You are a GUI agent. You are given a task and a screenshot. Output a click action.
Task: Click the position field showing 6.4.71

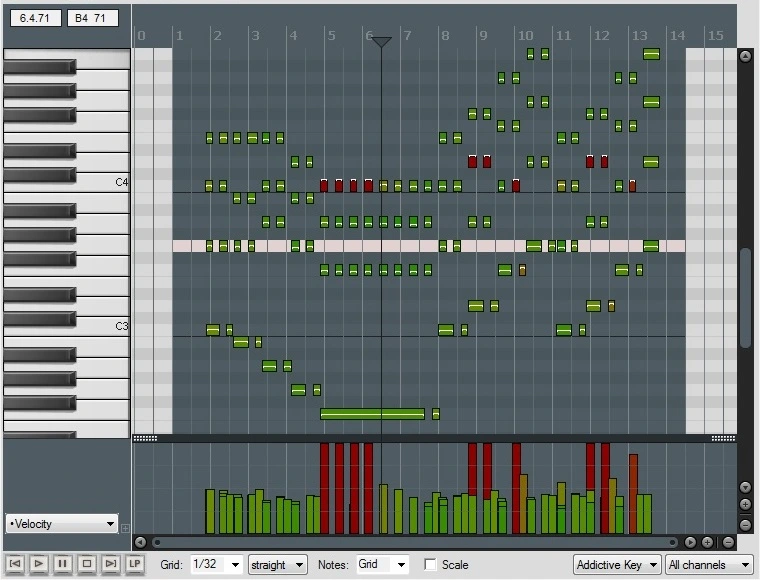coord(35,18)
